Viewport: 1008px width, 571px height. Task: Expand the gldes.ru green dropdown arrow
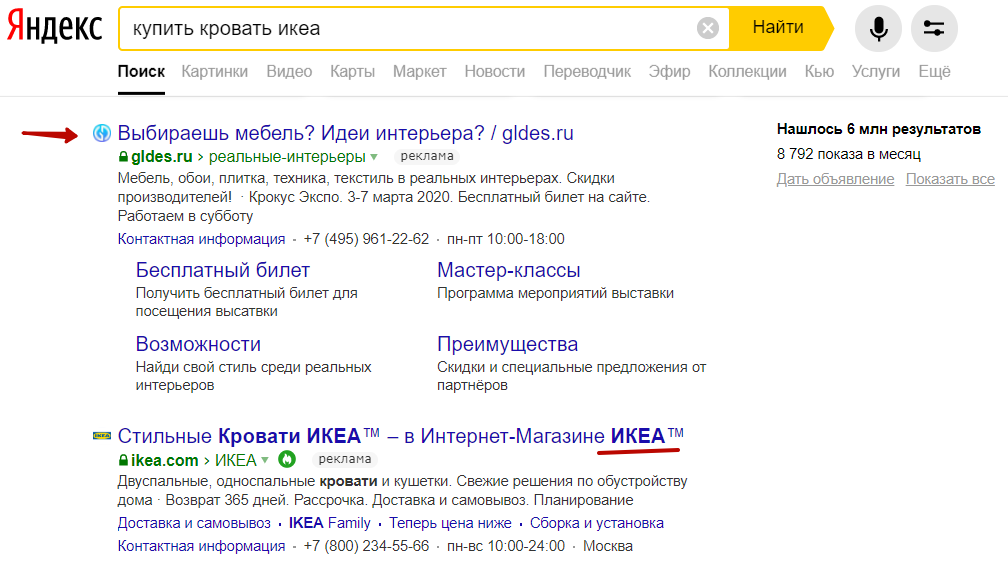374,157
